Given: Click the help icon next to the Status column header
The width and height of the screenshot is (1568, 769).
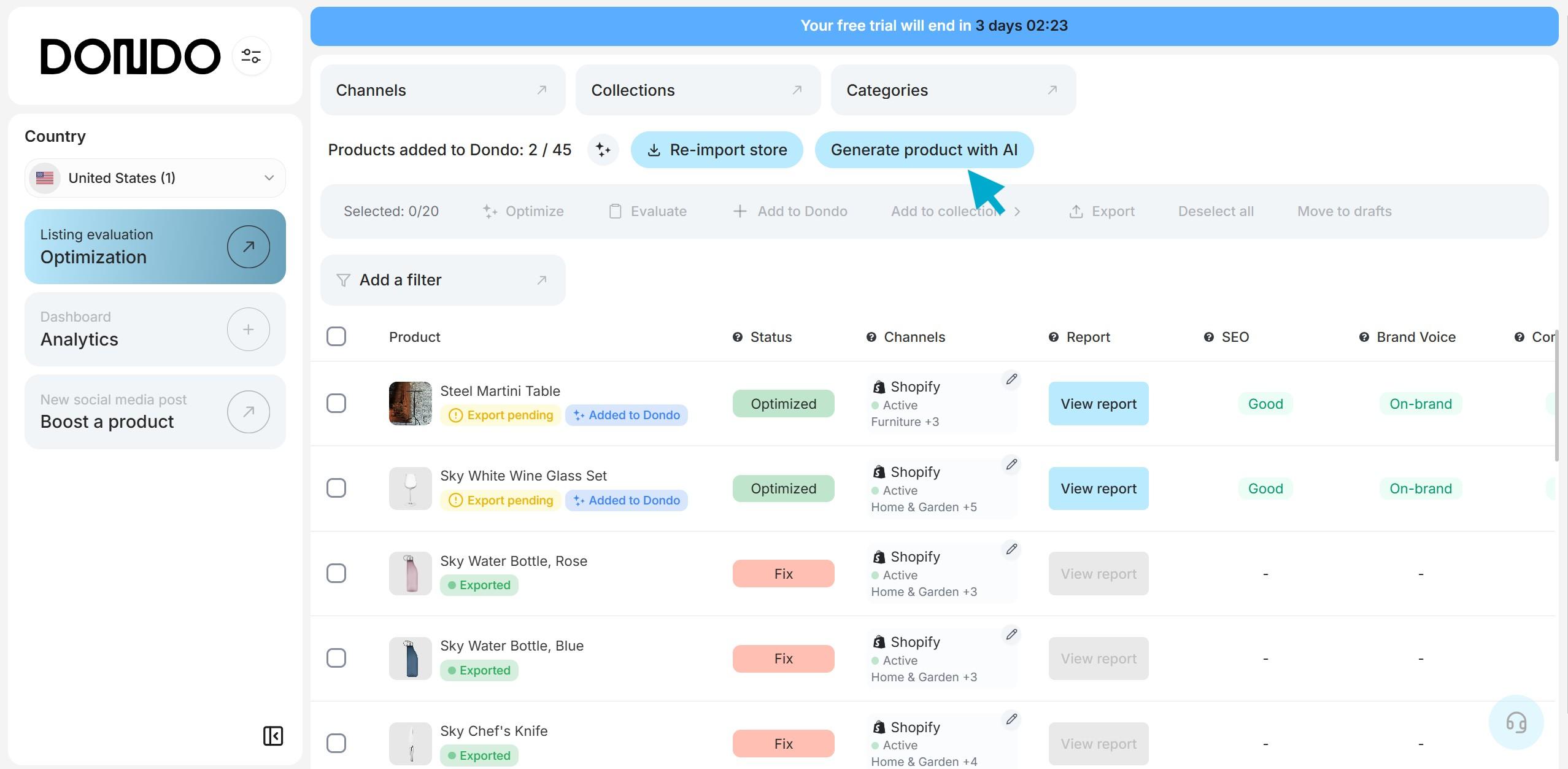Looking at the screenshot, I should pos(738,337).
